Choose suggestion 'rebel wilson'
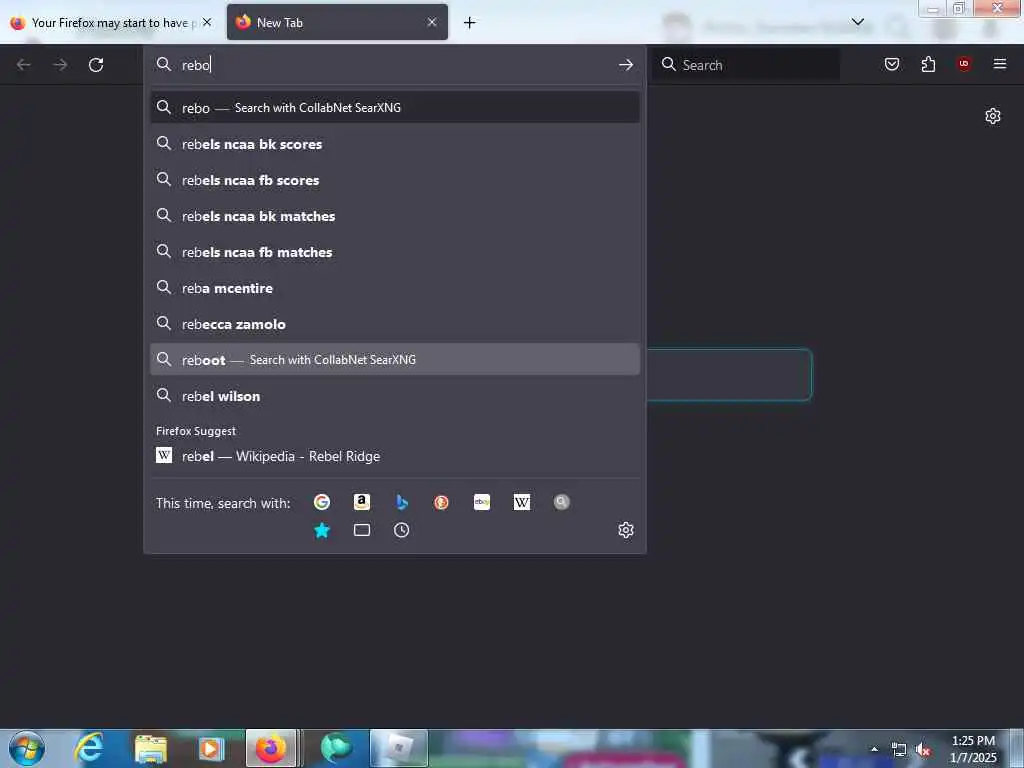The image size is (1024, 768). (394, 396)
